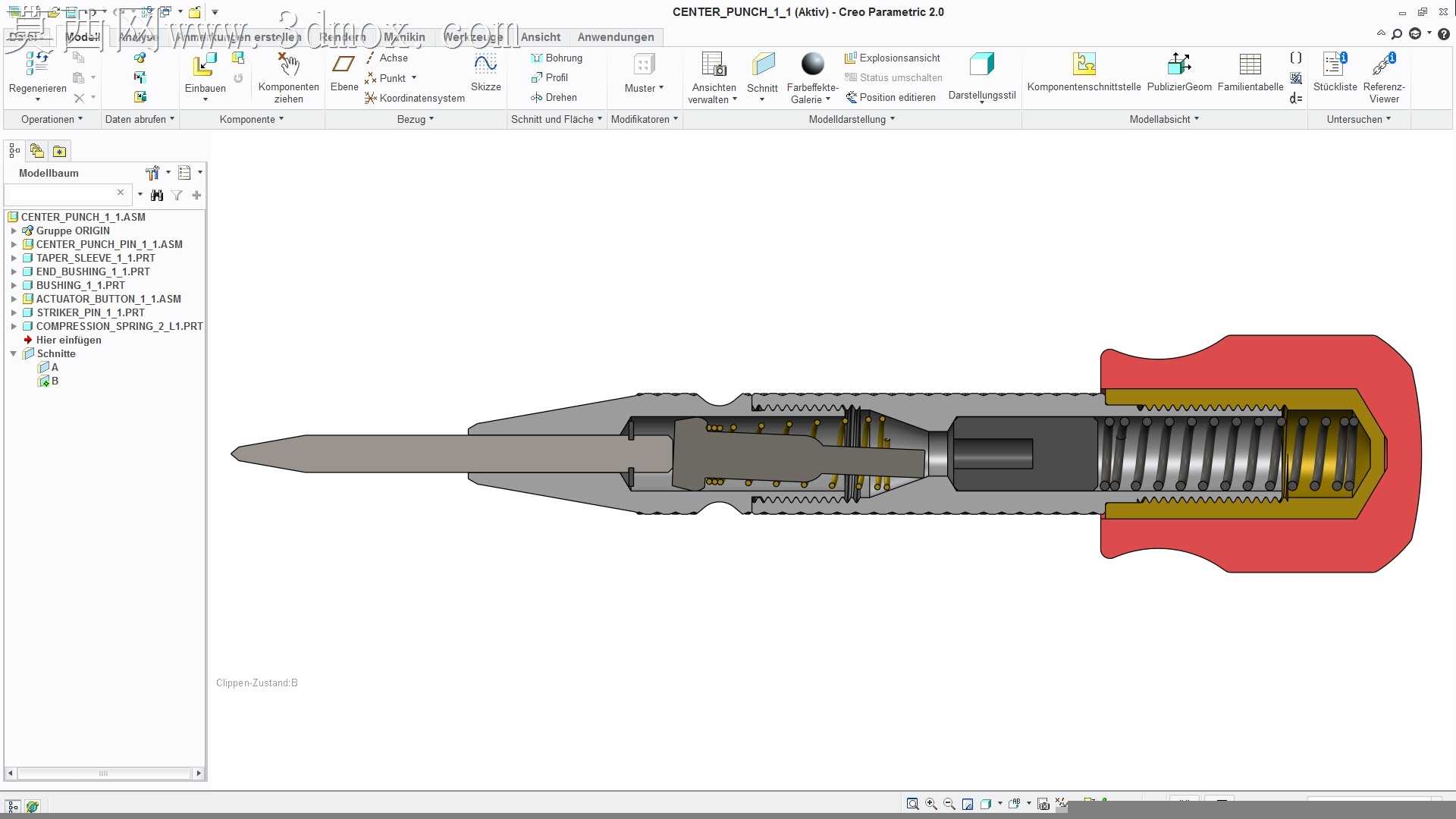Select Gruppe ORIGIN in the tree
The height and width of the screenshot is (819, 1456).
coord(73,231)
